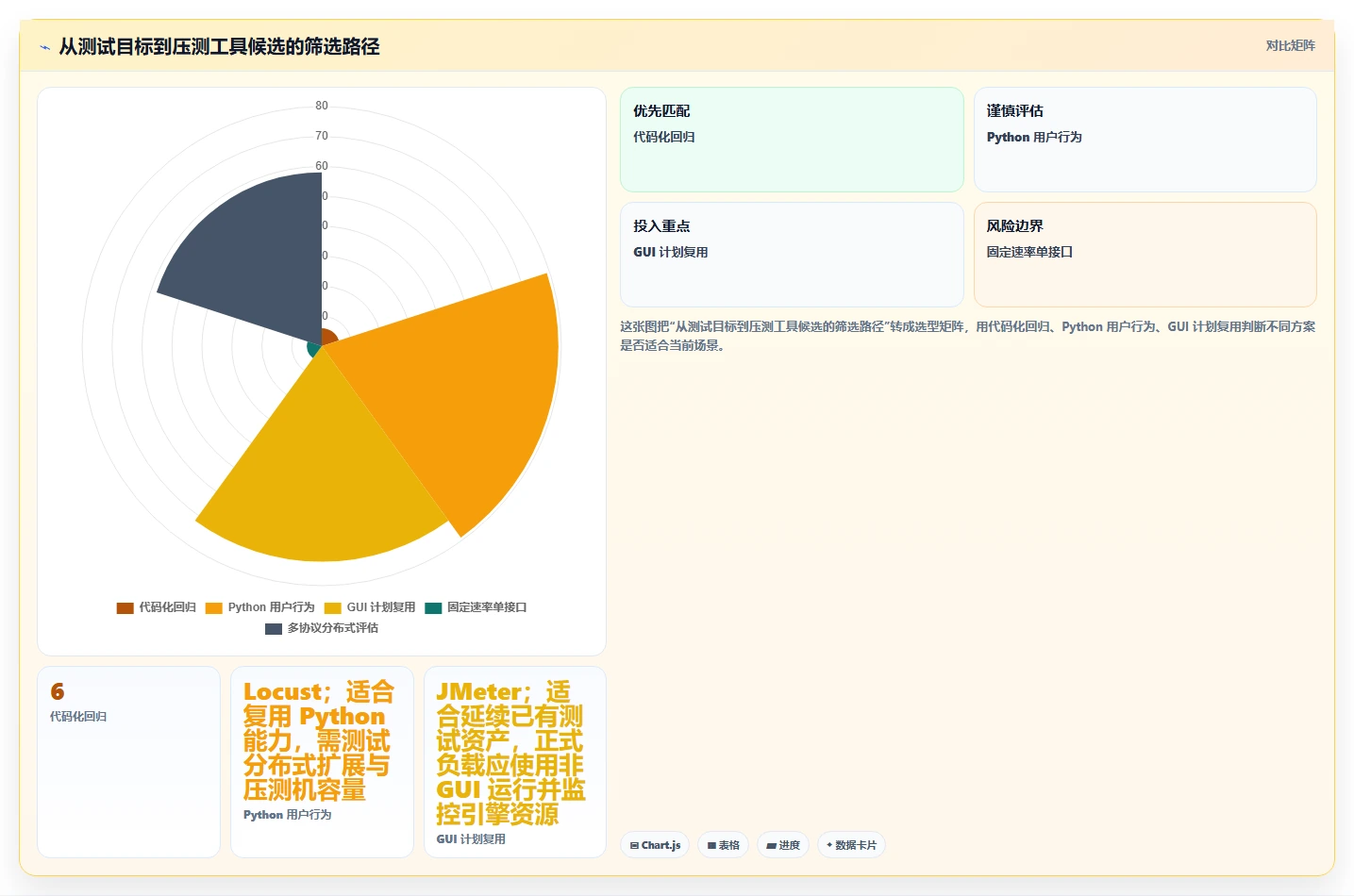1354x896 pixels.
Task: Click the JMeter stat card headline
Action: [510, 753]
